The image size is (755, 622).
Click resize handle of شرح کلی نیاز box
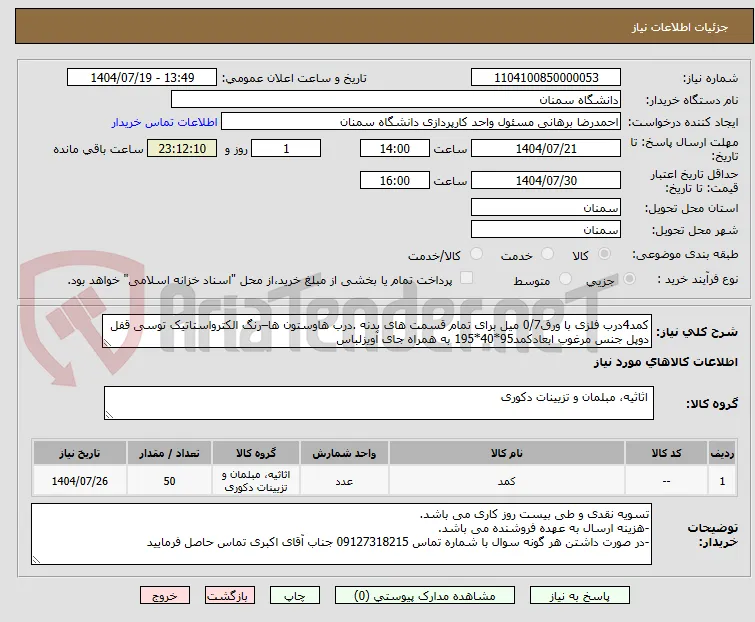[107, 343]
